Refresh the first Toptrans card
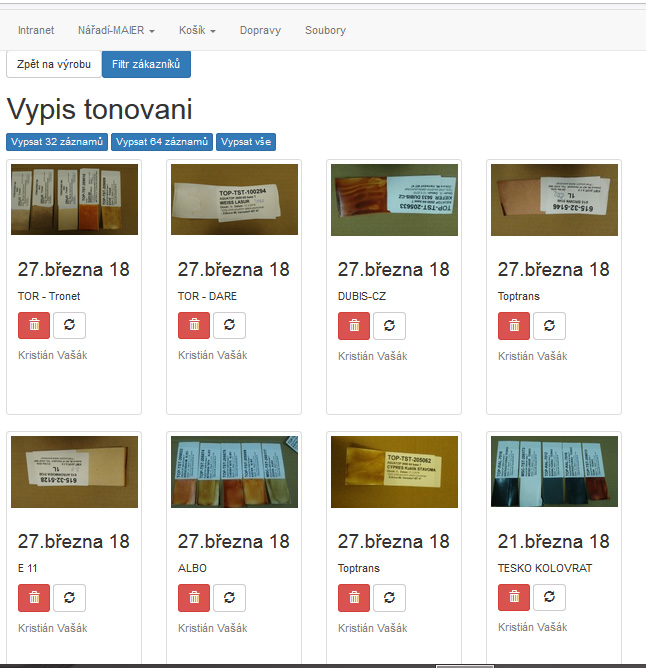This screenshot has width=646, height=668. pos(549,325)
